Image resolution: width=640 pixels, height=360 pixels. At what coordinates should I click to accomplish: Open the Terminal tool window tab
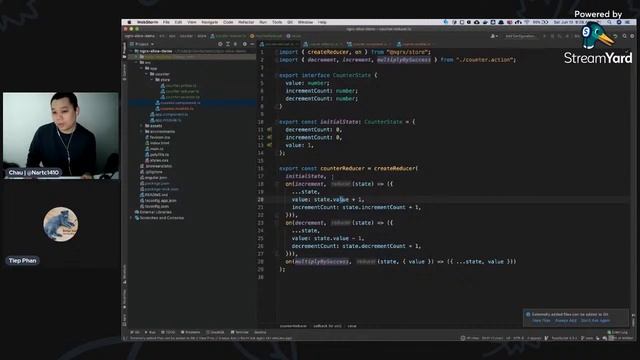tap(240, 332)
